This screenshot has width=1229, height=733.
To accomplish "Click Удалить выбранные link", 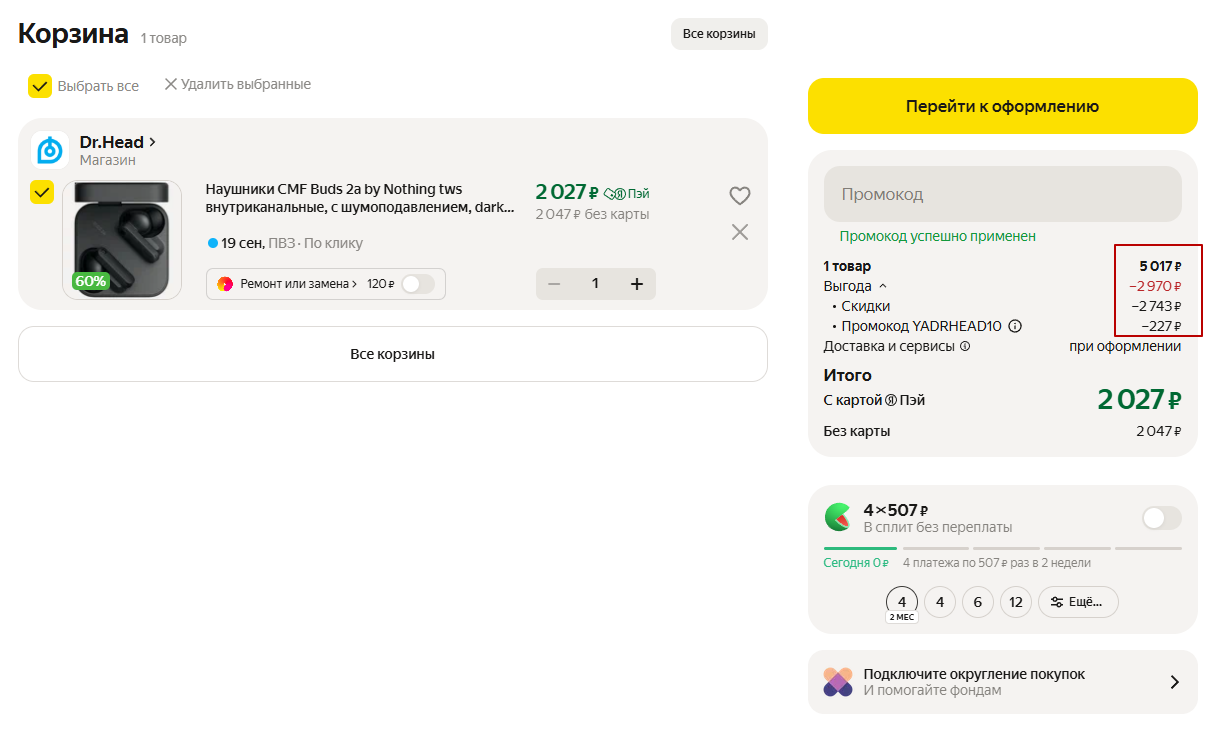I will 237,85.
